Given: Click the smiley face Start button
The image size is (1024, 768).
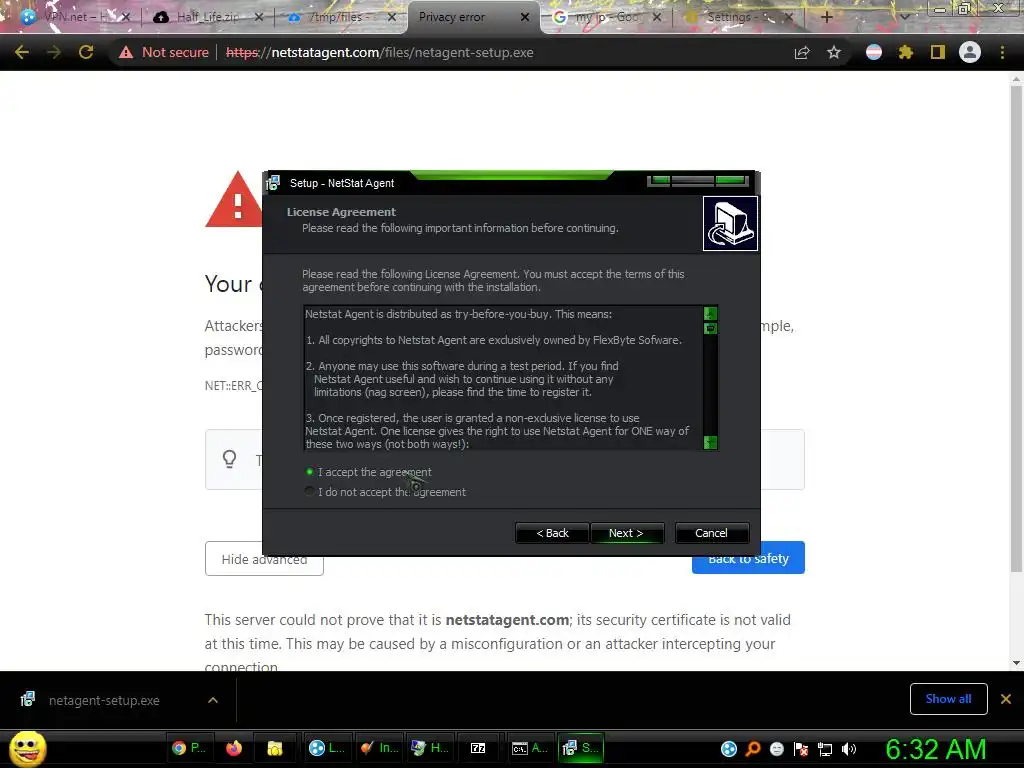Looking at the screenshot, I should point(27,748).
